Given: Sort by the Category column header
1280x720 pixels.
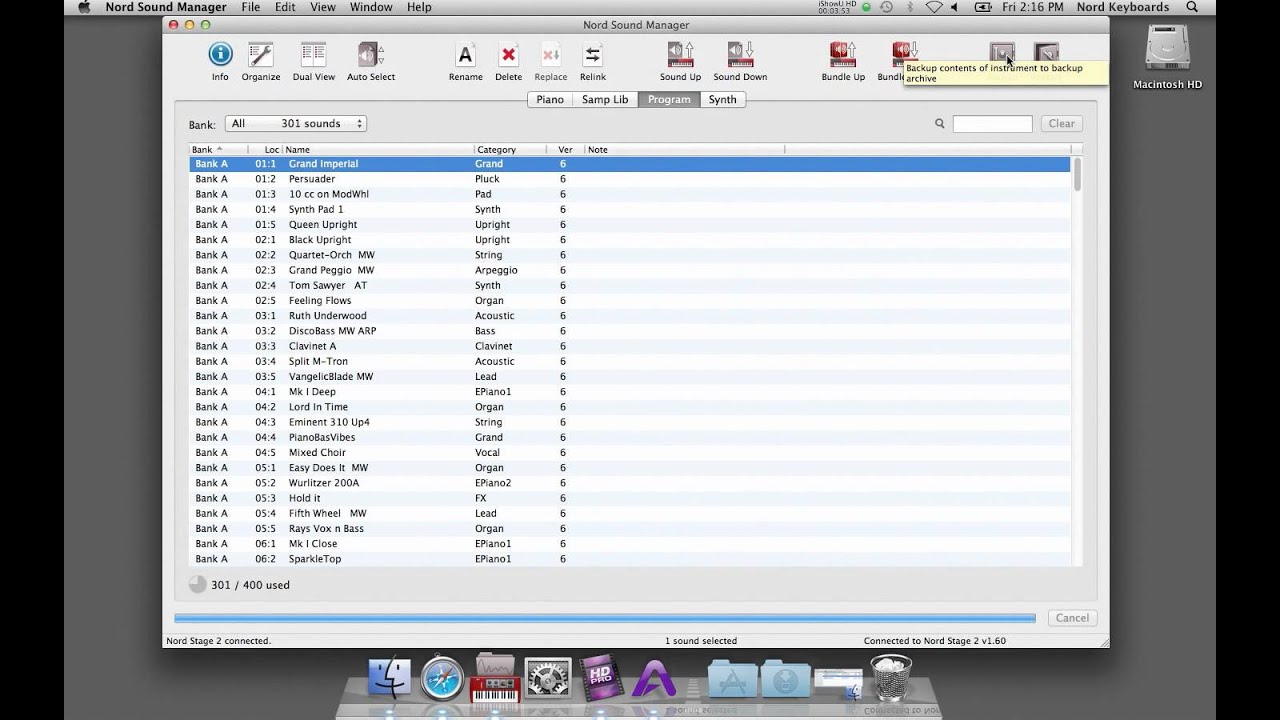Looking at the screenshot, I should pyautogui.click(x=510, y=150).
